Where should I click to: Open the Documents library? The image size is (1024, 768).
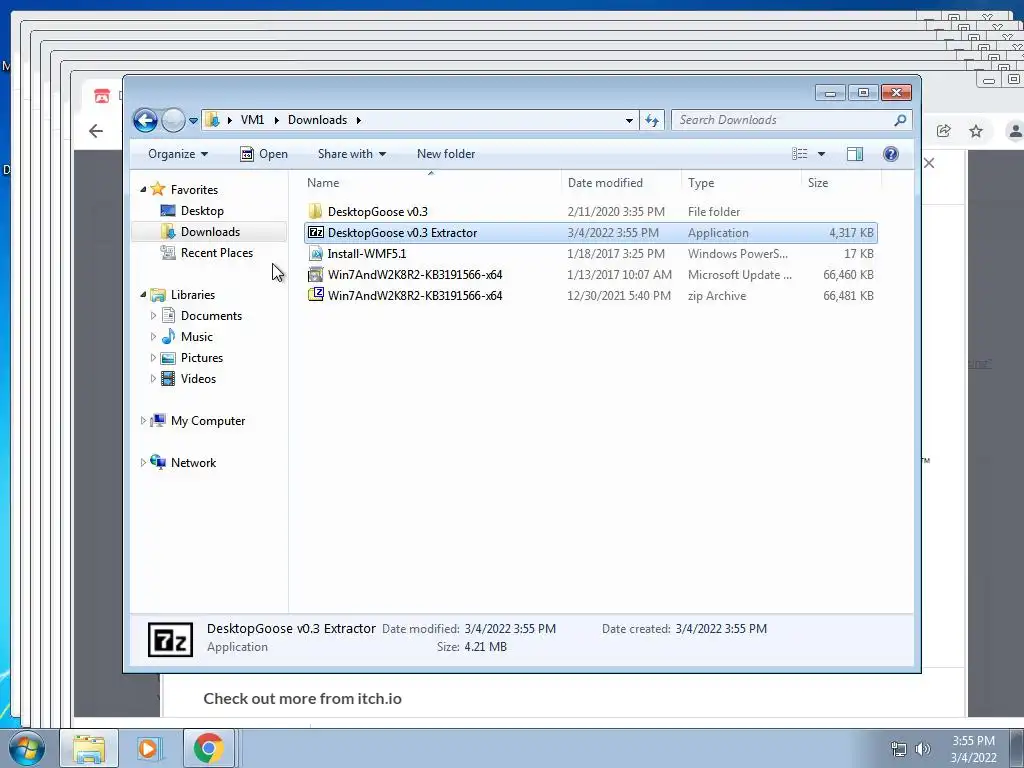tap(211, 316)
